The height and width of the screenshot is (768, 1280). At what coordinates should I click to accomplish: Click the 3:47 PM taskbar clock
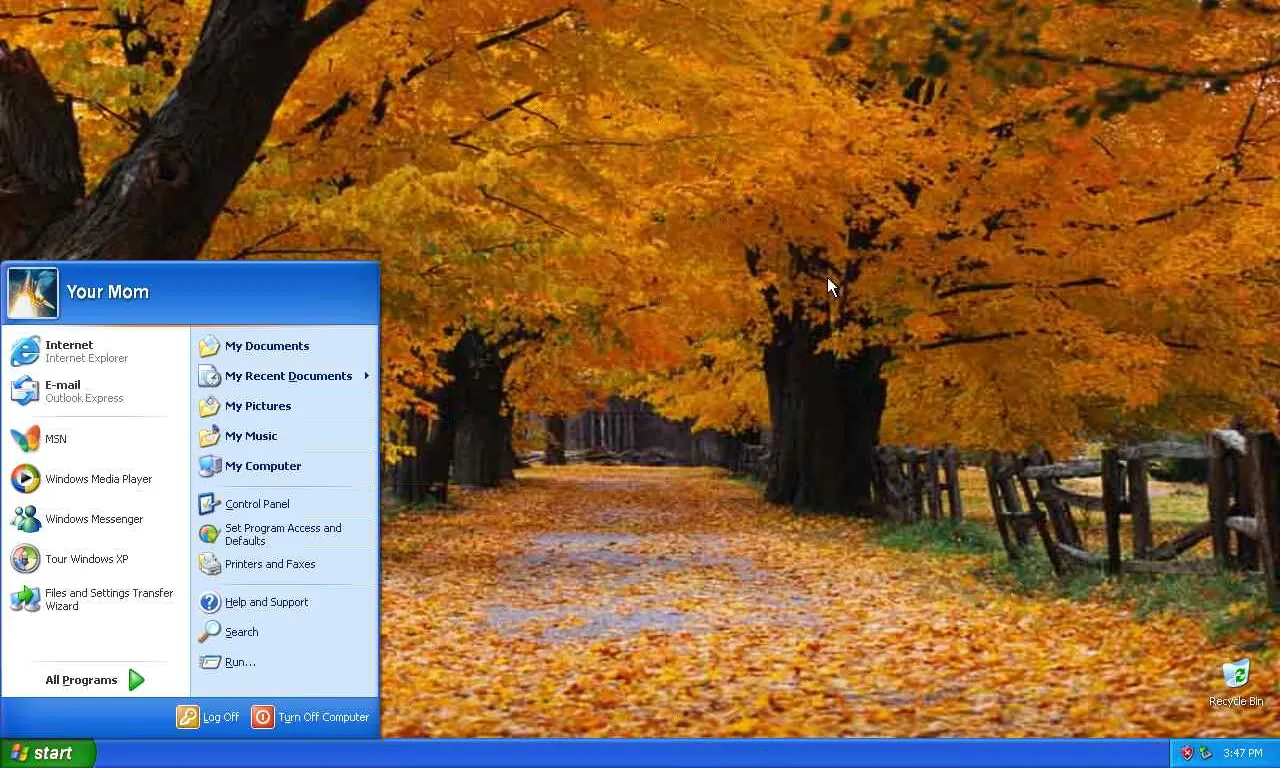point(1243,753)
